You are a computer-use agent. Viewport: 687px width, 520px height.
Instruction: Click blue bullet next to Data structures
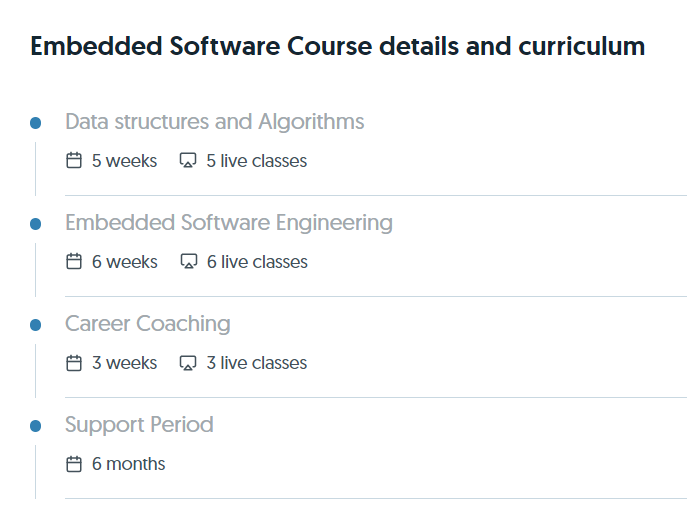coord(36,123)
